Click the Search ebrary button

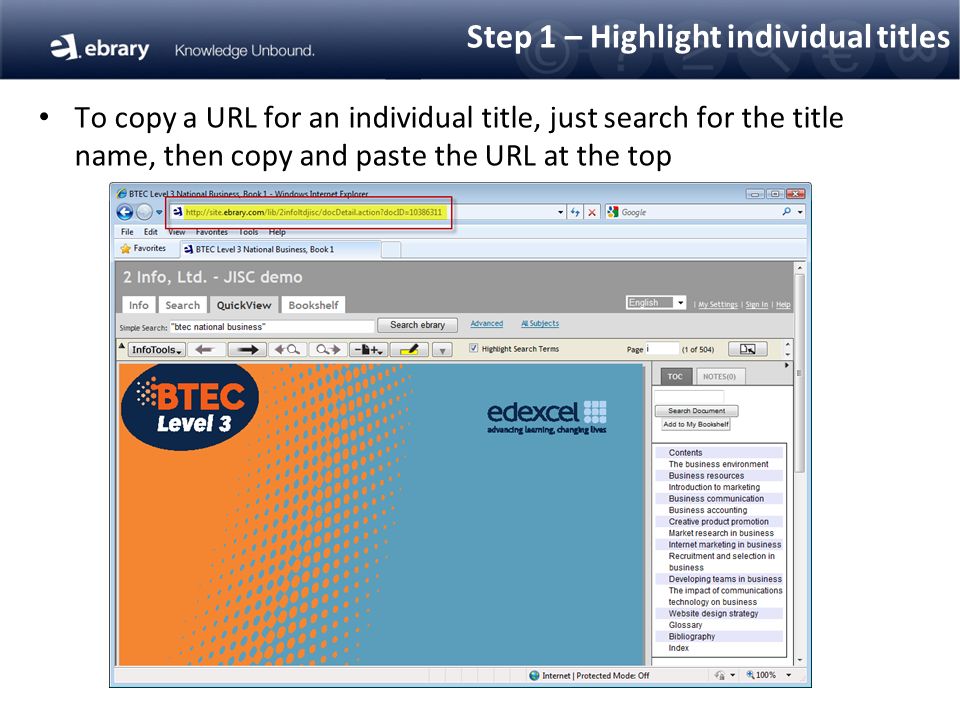(418, 325)
